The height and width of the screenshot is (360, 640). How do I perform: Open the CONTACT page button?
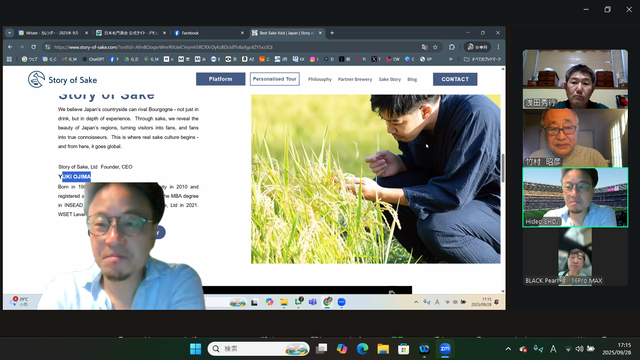(455, 79)
